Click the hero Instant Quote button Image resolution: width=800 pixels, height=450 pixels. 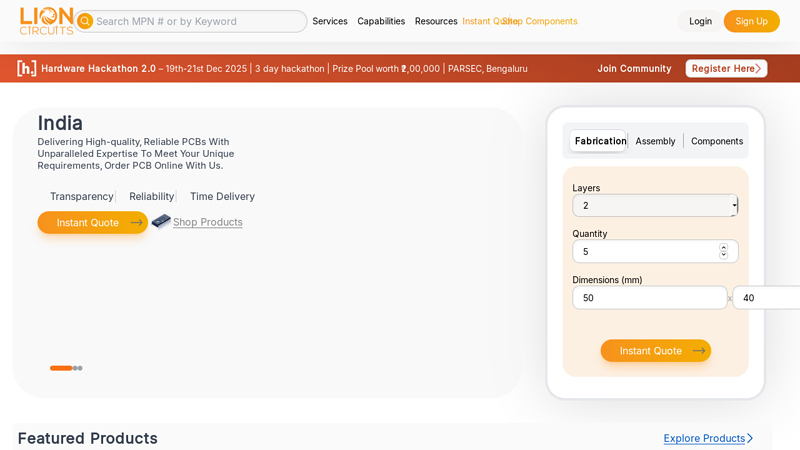92,222
